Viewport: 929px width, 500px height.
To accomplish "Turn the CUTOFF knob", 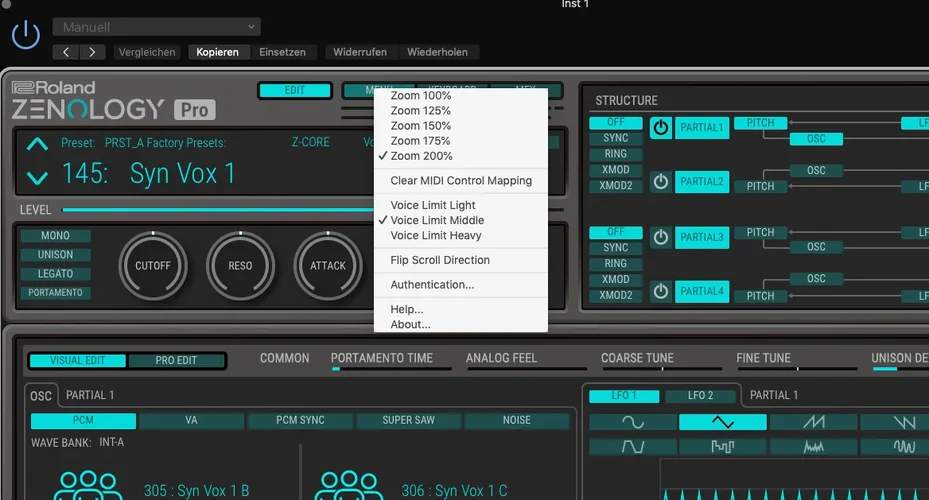I will (x=153, y=265).
